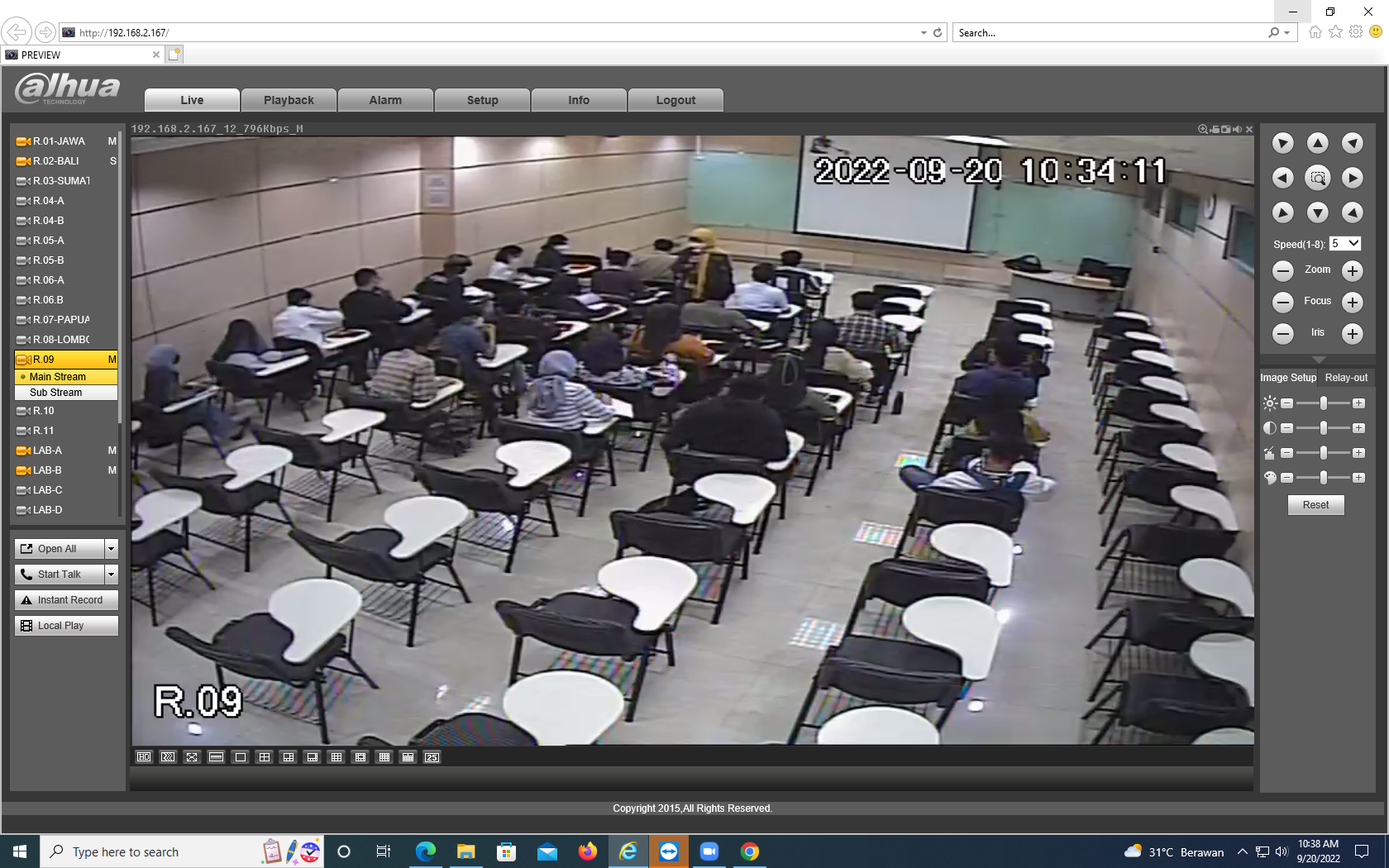1389x868 pixels.
Task: Take snapshot of the video window
Action: (1226, 129)
